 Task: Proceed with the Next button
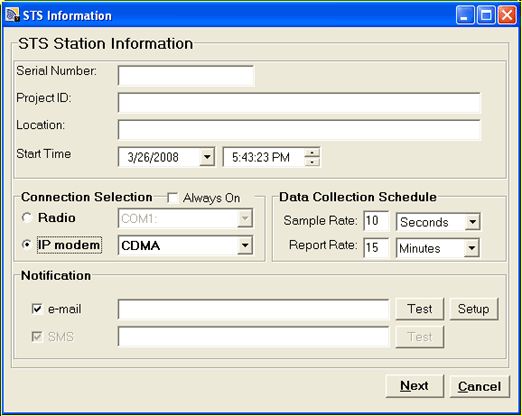click(414, 386)
